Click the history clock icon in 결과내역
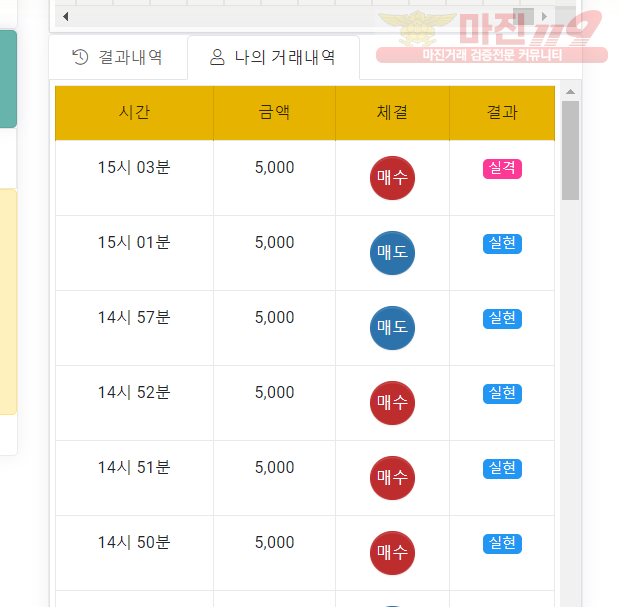This screenshot has width=619, height=607. coord(80,57)
